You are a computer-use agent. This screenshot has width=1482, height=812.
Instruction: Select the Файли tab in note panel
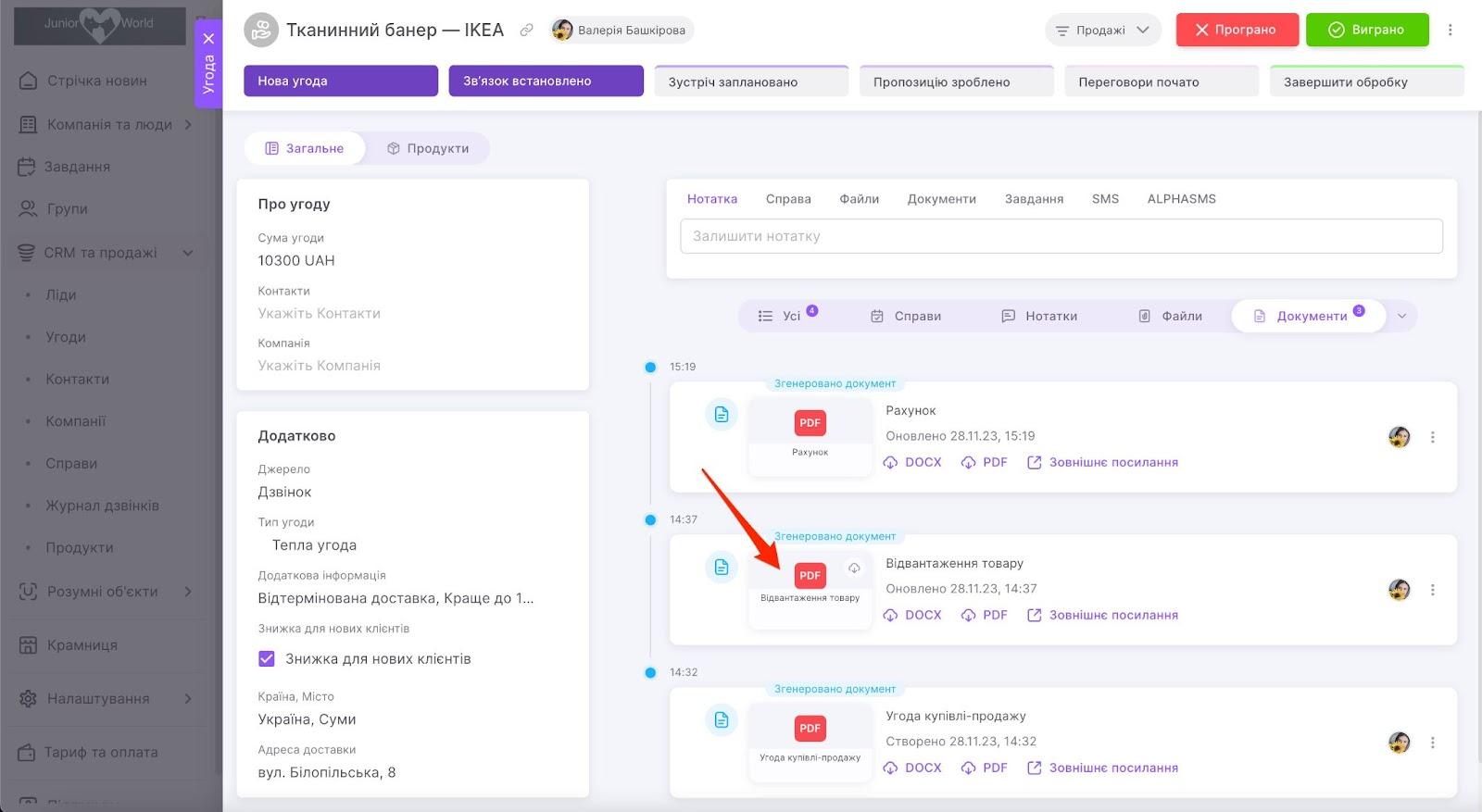point(860,199)
